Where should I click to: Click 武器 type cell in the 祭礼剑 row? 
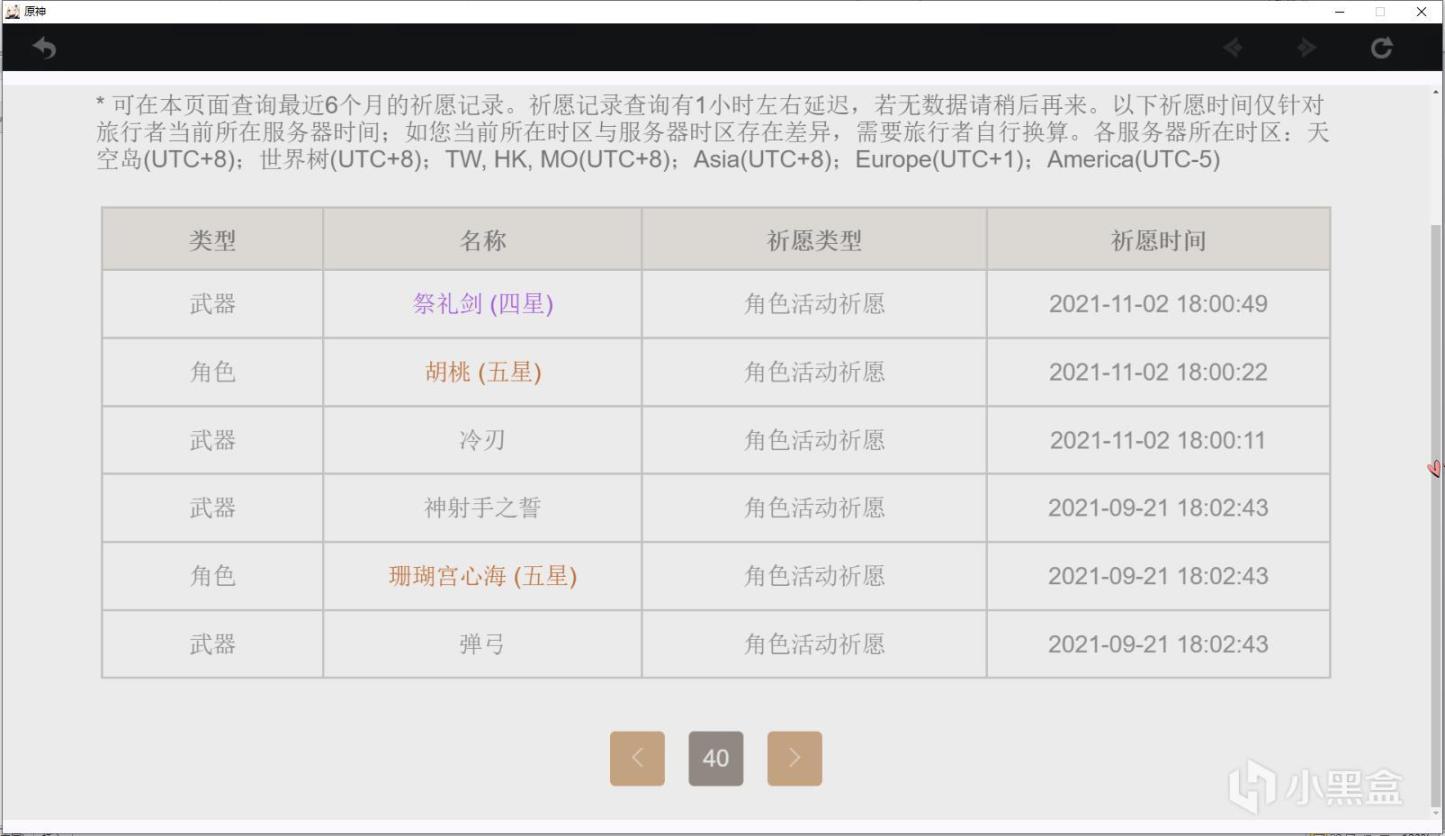[x=212, y=304]
